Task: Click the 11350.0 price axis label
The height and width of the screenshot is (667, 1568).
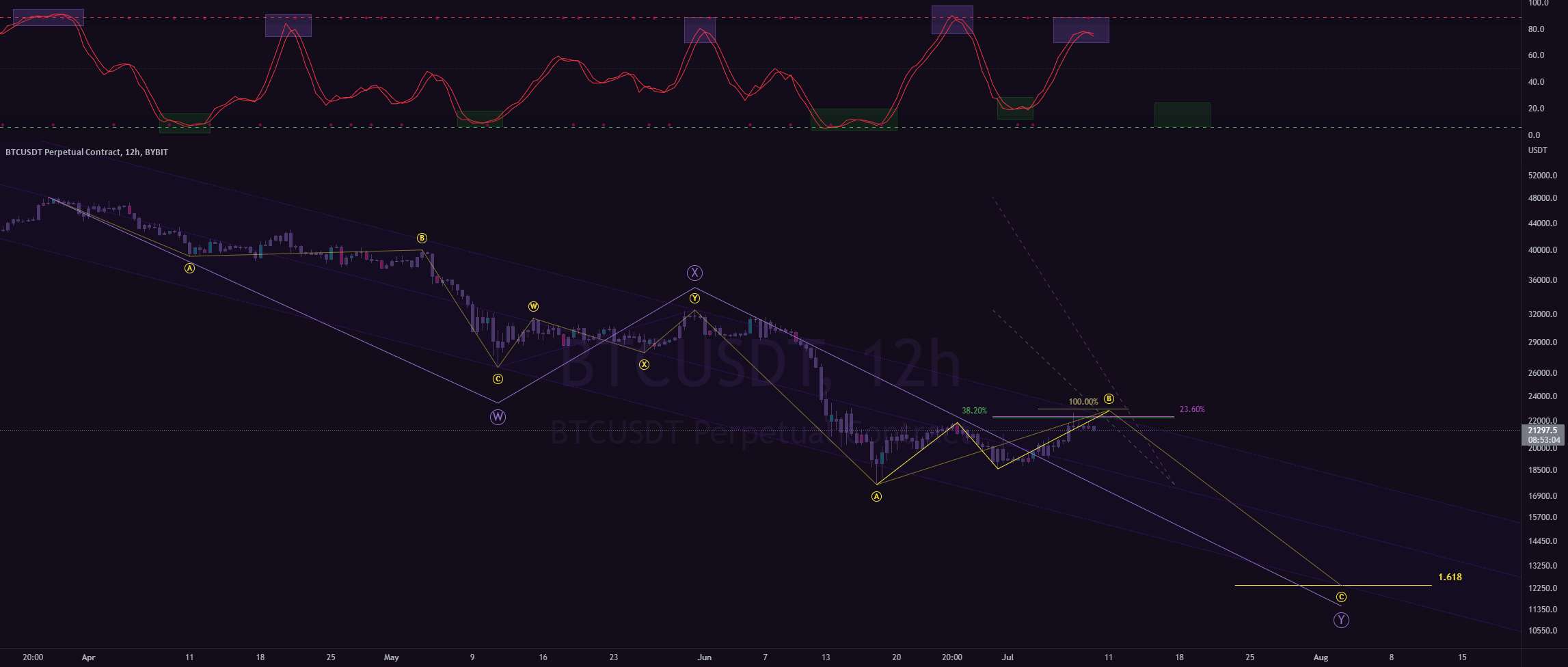Action: pyautogui.click(x=1541, y=610)
